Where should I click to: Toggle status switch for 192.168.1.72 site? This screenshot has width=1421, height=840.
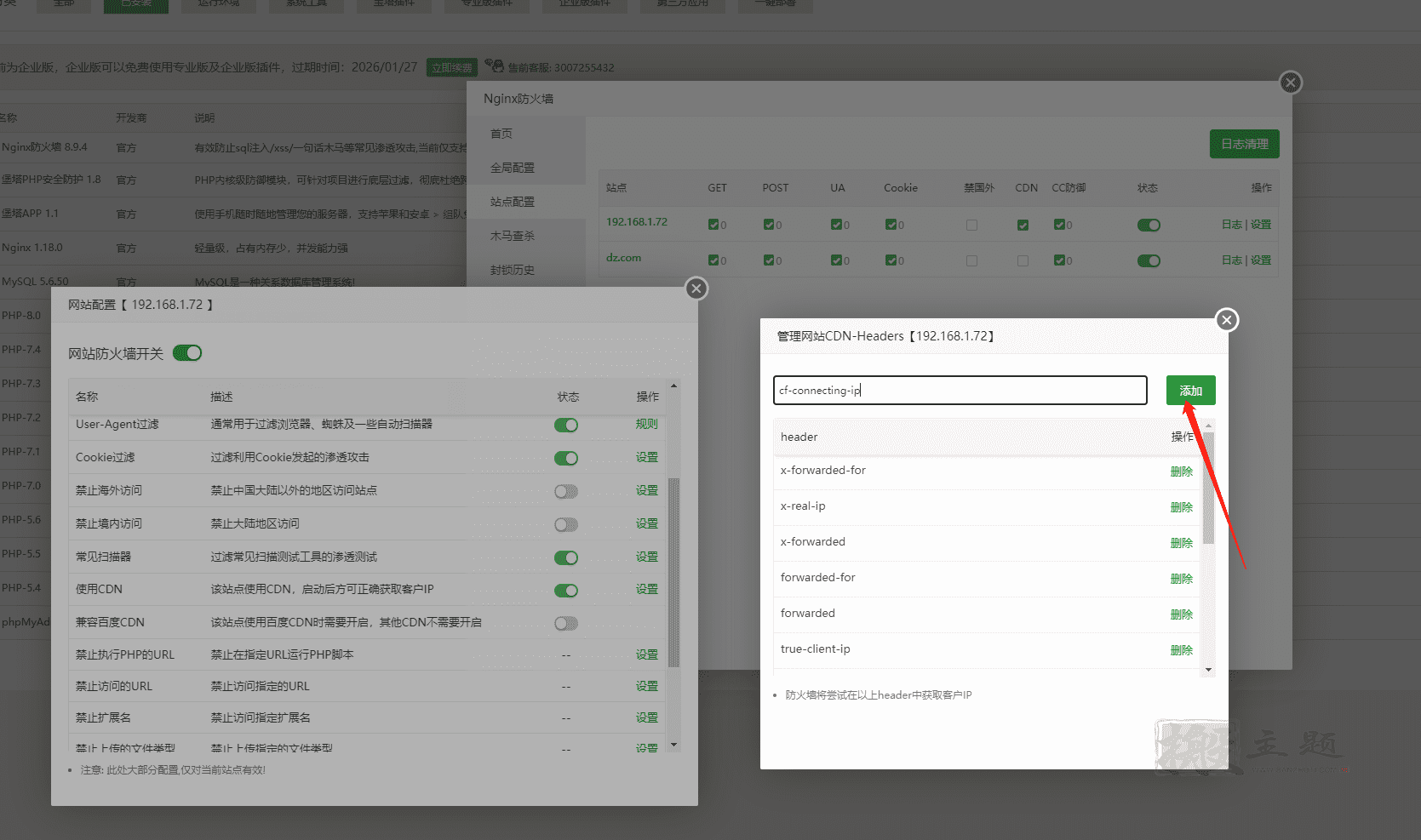click(x=1149, y=225)
